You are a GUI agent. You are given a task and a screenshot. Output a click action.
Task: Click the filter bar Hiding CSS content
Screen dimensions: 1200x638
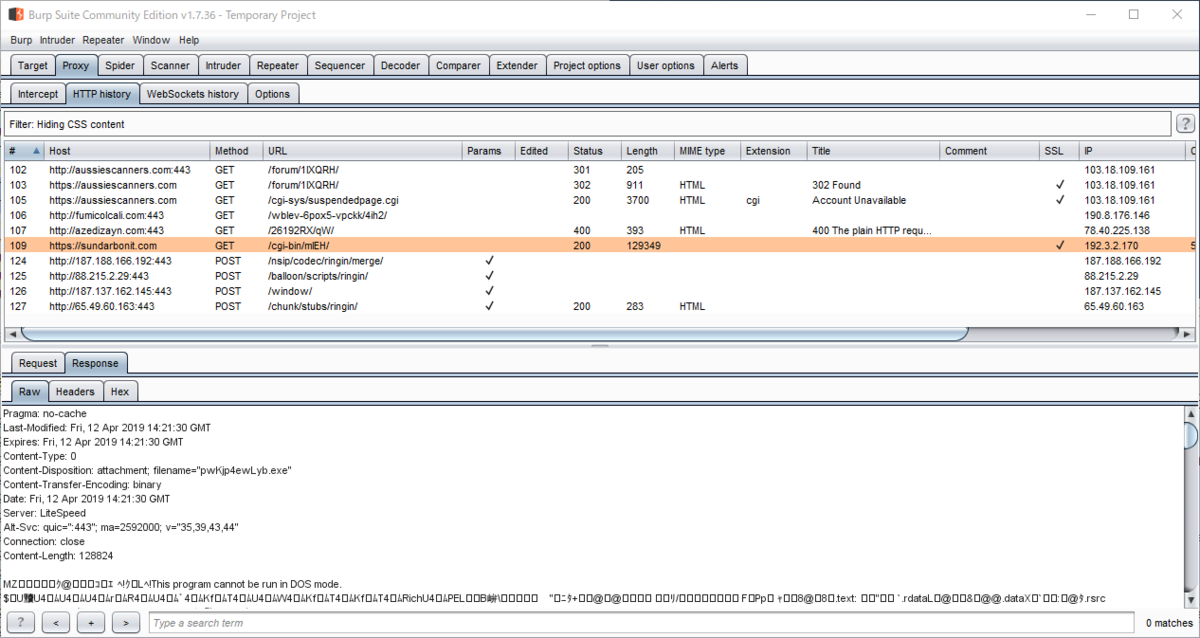tap(587, 124)
